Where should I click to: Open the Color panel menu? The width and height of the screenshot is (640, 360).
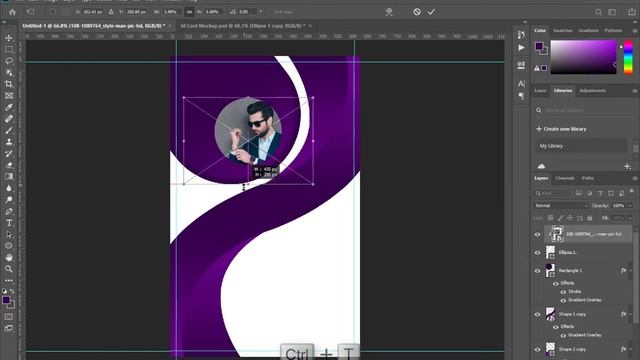635,31
